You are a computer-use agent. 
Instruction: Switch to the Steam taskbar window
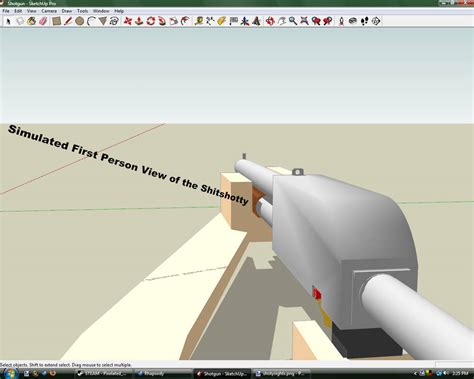pos(103,374)
